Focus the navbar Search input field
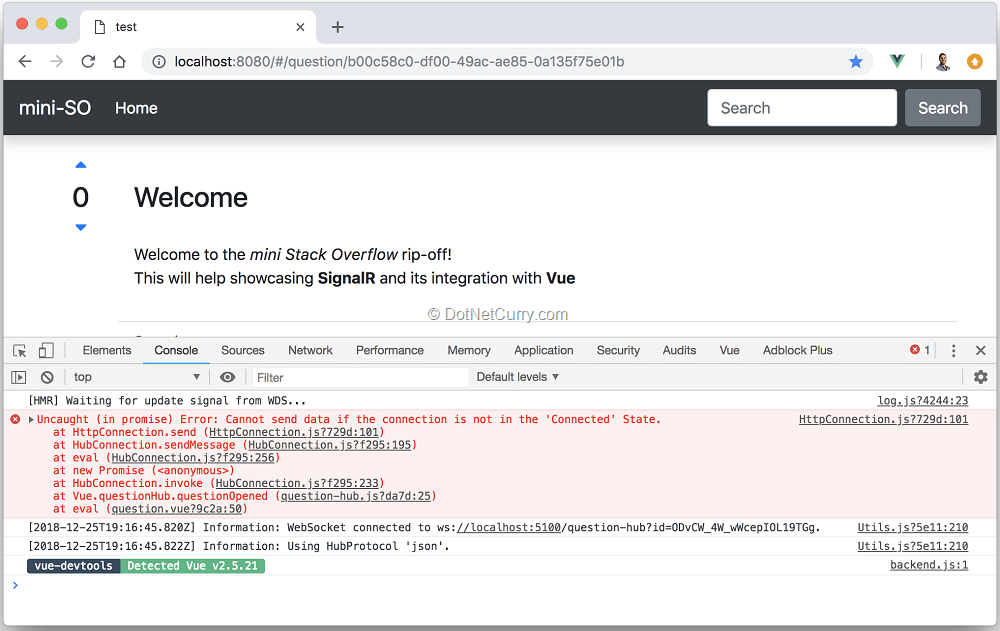The image size is (1000, 631). pos(802,108)
